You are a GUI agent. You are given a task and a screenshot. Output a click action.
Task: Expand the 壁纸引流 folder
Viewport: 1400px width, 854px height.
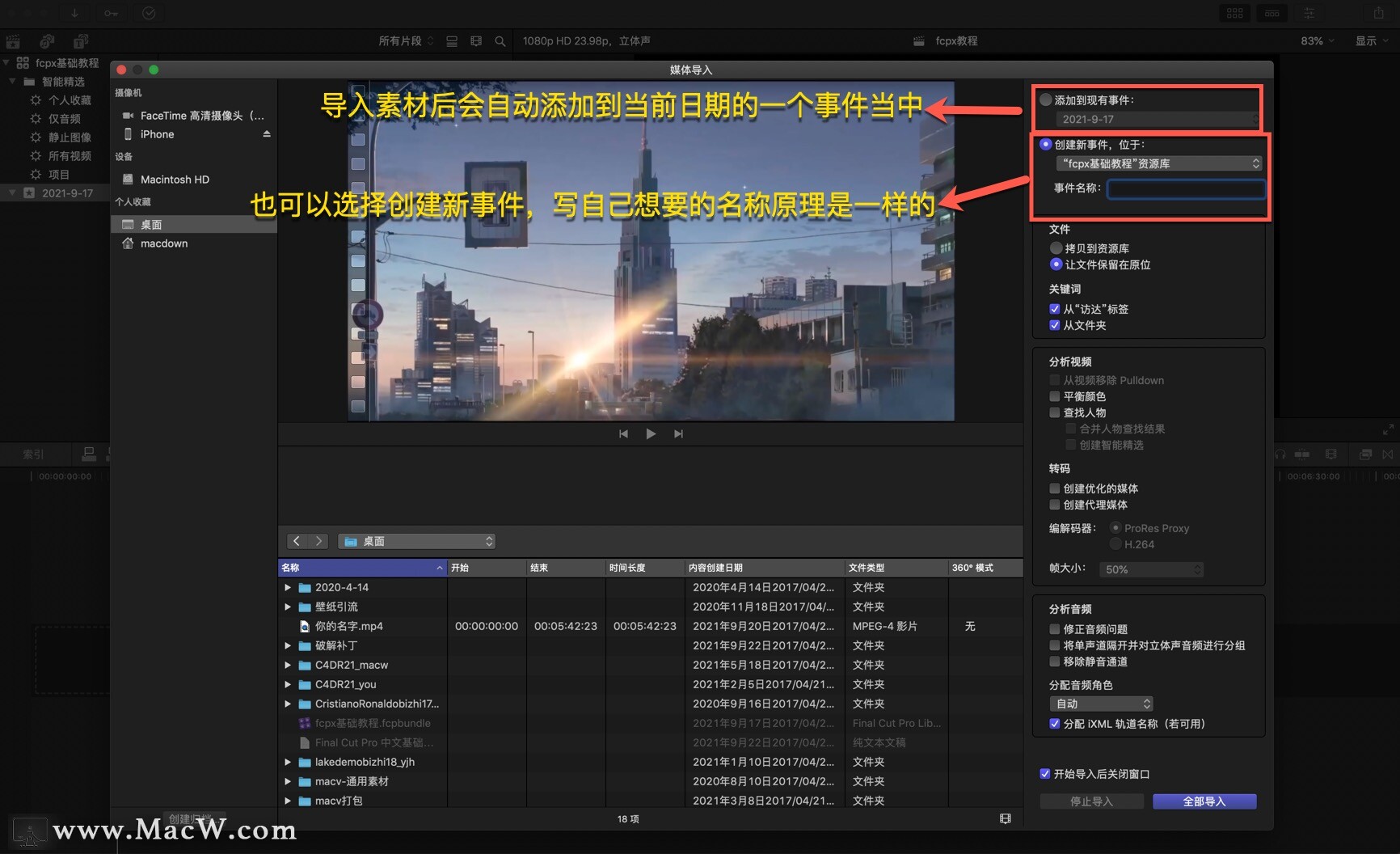click(x=288, y=607)
